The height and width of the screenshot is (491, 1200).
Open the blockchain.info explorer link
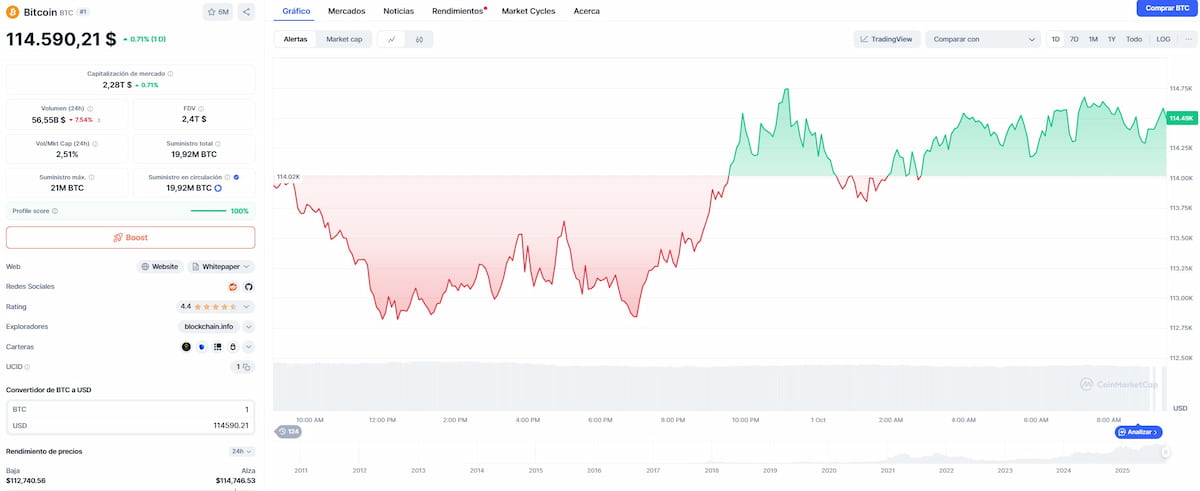tap(209, 326)
